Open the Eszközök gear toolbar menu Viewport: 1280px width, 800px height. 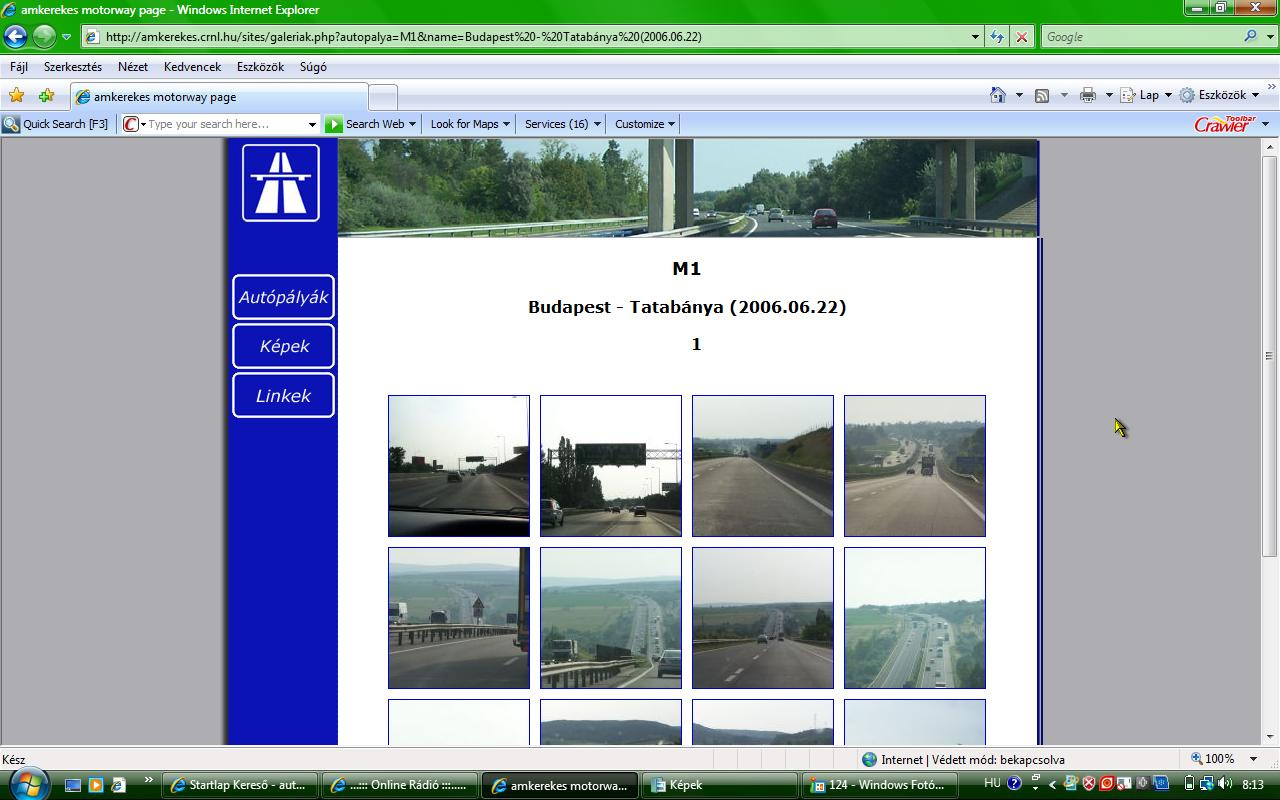(x=1219, y=95)
